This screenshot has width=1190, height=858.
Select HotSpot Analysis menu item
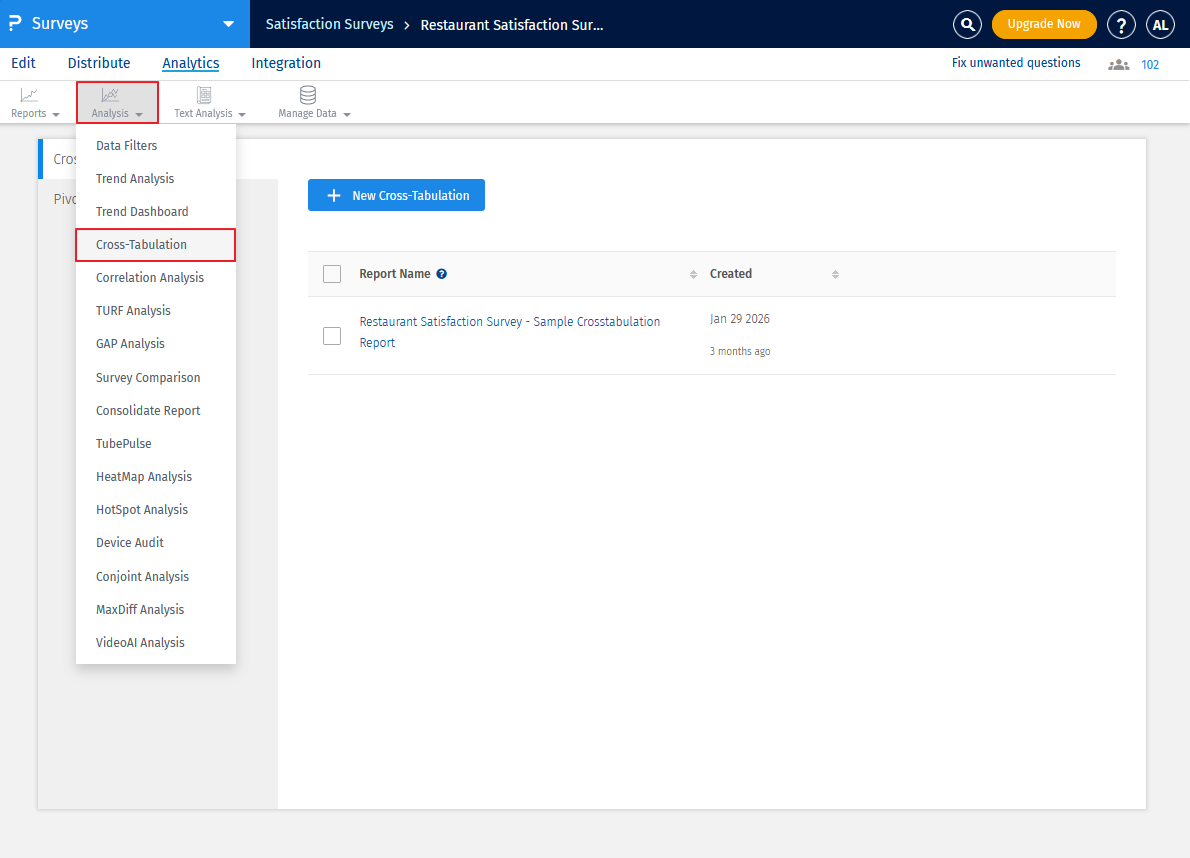click(156, 510)
